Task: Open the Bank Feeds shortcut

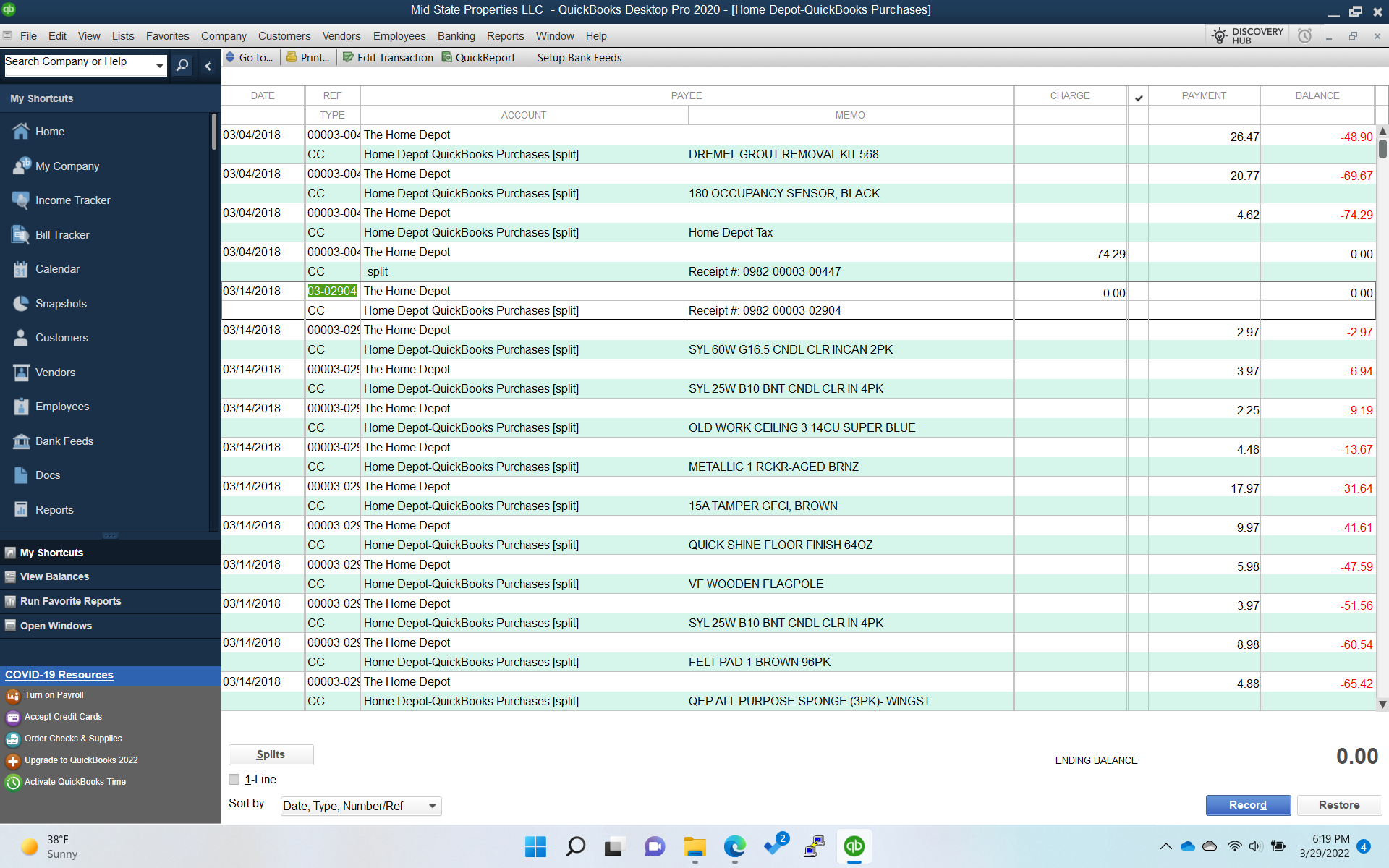Action: pyautogui.click(x=64, y=441)
